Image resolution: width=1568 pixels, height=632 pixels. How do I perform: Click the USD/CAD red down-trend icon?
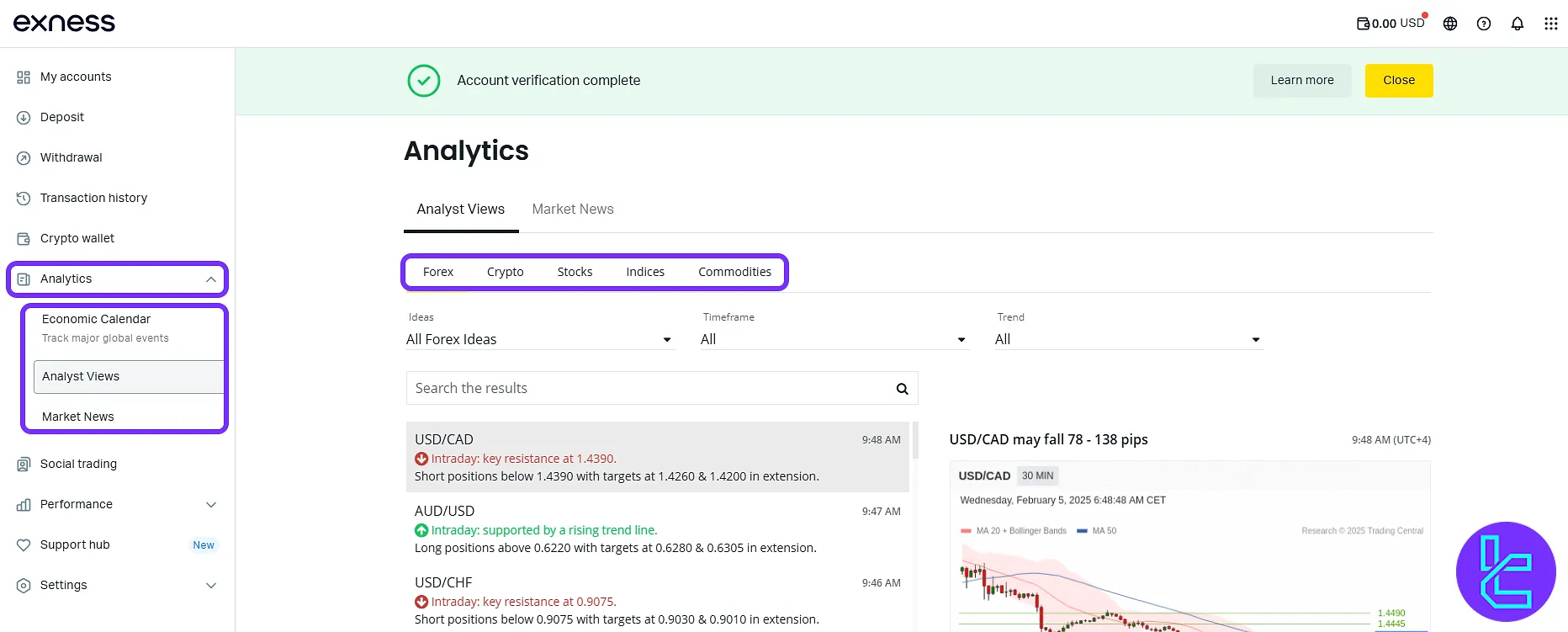tap(421, 459)
